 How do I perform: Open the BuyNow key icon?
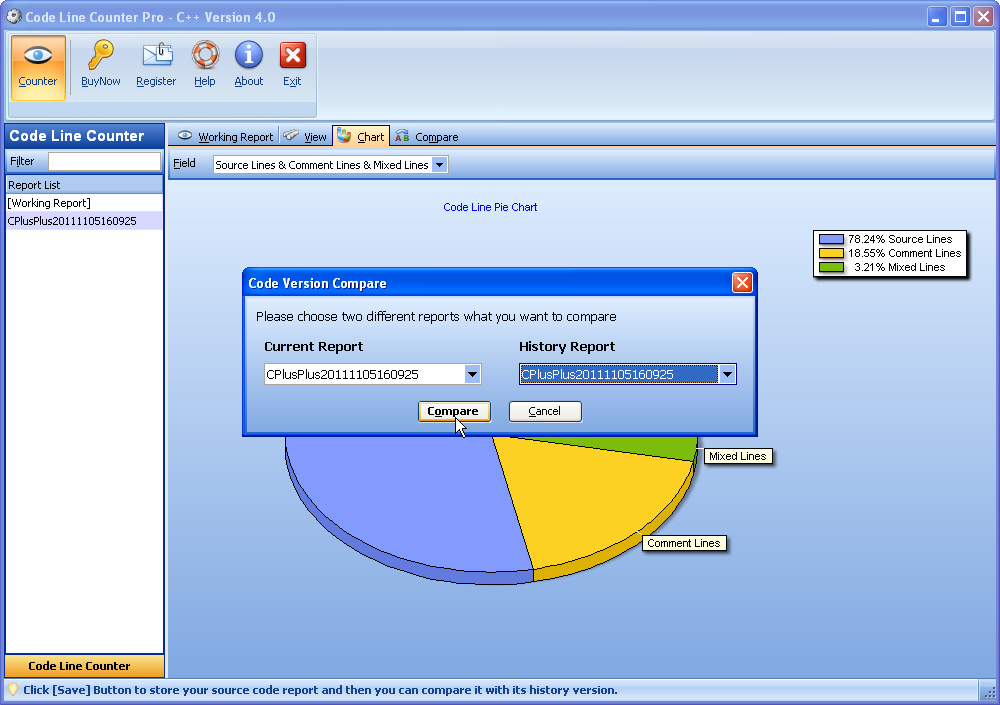[101, 55]
